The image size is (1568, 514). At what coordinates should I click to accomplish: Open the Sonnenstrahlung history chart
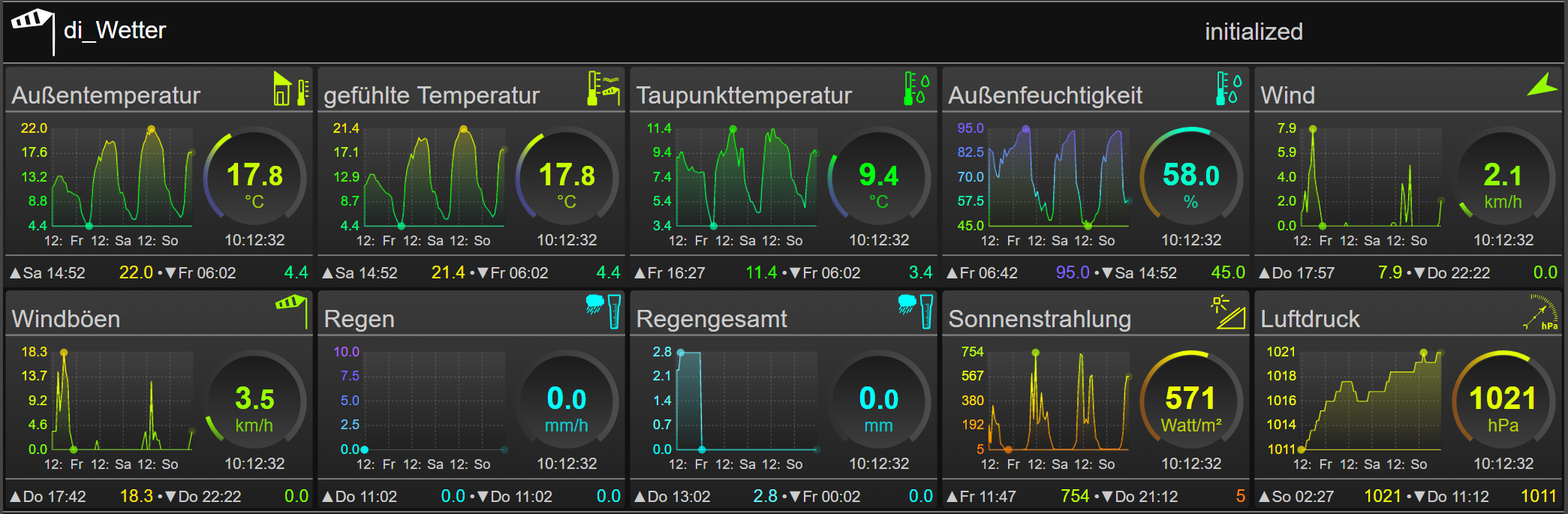pos(1043,409)
